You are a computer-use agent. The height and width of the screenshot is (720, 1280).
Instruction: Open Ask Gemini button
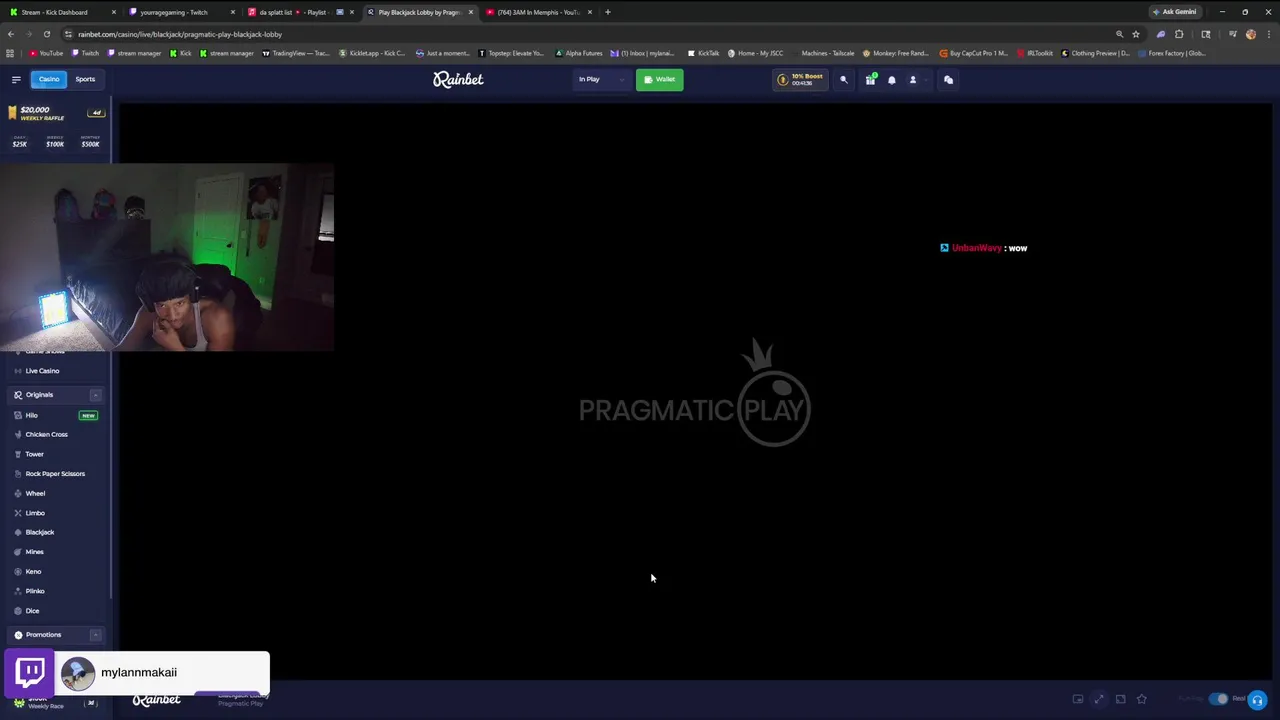(x=1174, y=12)
